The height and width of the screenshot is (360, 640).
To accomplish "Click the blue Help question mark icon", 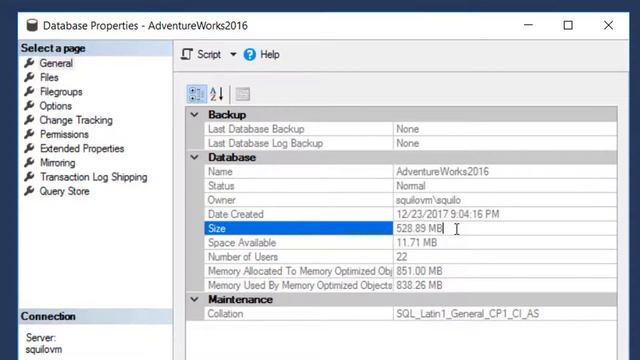I will point(250,54).
